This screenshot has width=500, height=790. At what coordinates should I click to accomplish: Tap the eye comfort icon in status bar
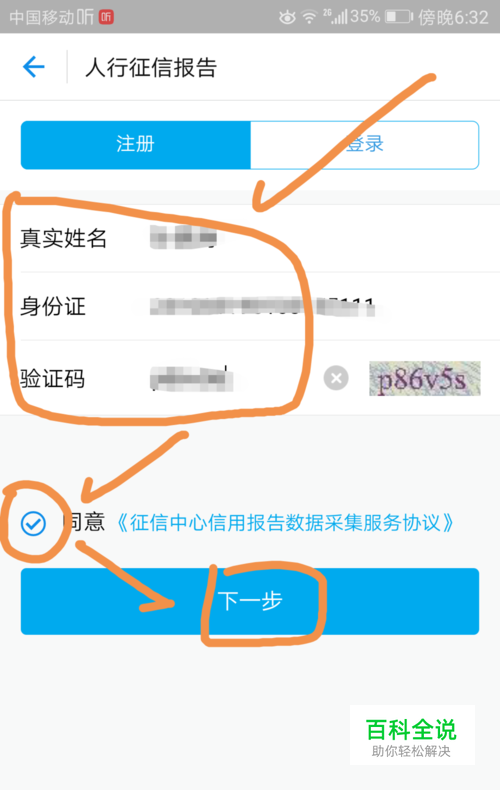coord(287,18)
